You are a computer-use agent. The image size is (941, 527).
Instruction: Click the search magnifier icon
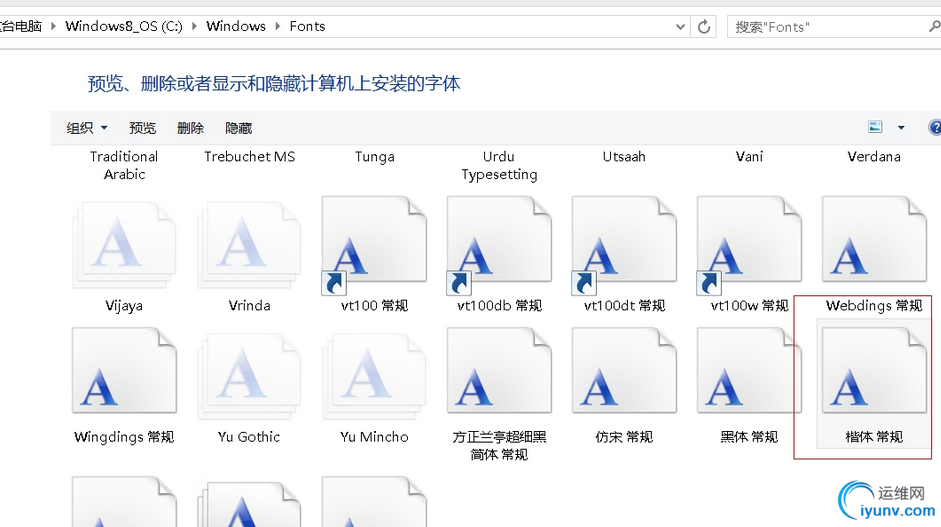pyautogui.click(x=934, y=26)
